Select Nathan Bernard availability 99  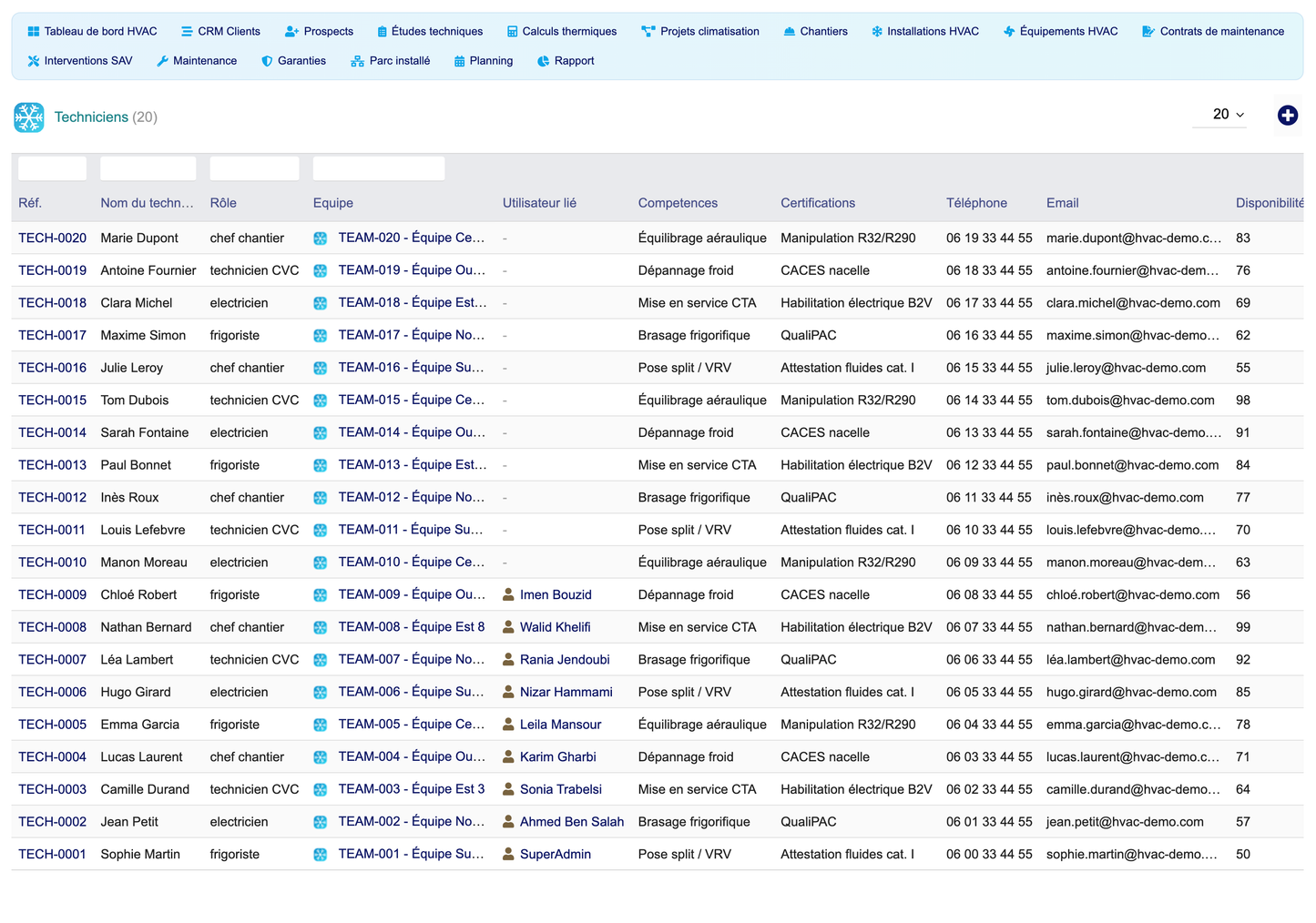[x=1243, y=627]
